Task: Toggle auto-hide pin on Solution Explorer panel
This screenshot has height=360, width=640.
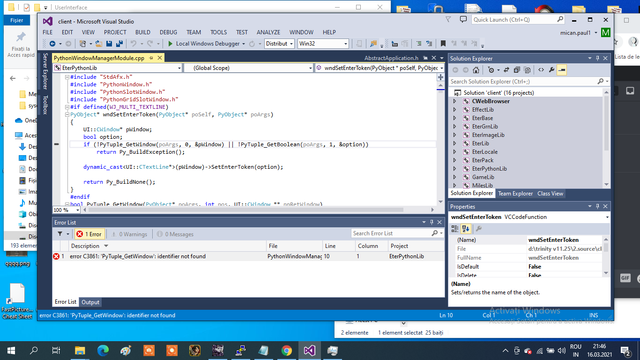Action: pyautogui.click(x=598, y=58)
